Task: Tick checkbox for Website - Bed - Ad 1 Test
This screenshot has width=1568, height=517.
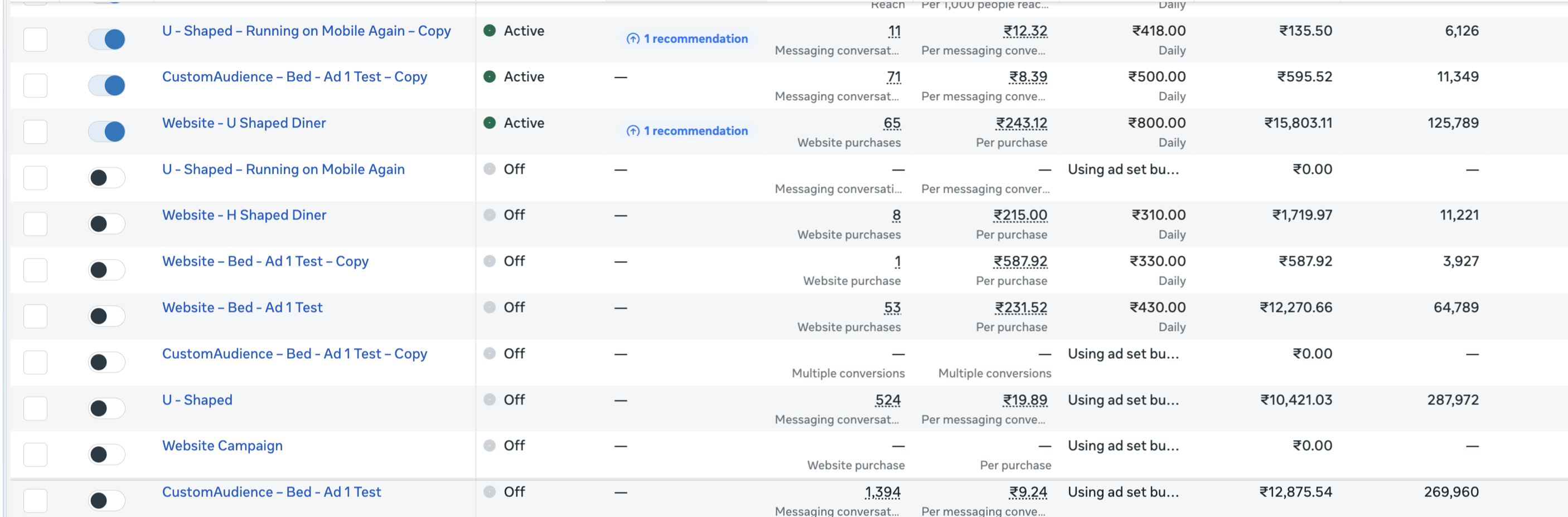Action: point(35,316)
